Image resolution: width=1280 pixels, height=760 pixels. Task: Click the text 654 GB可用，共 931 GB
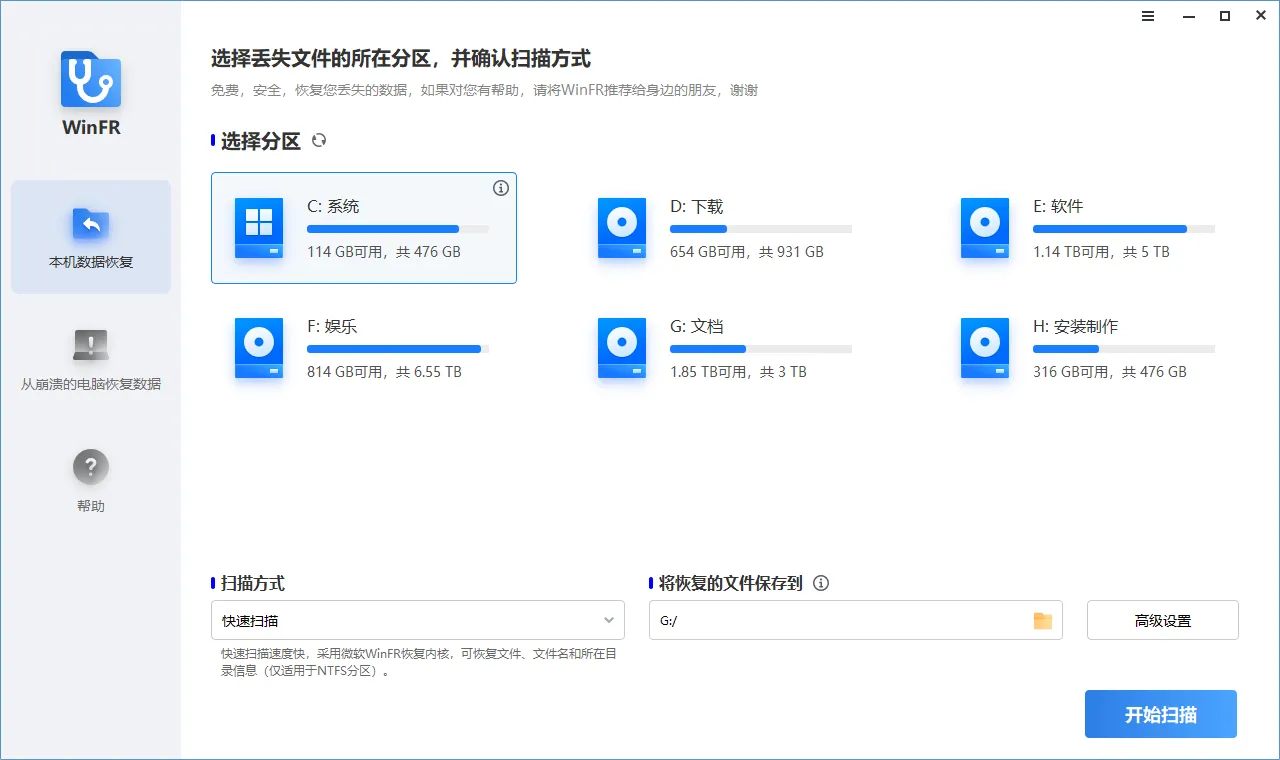(x=747, y=252)
